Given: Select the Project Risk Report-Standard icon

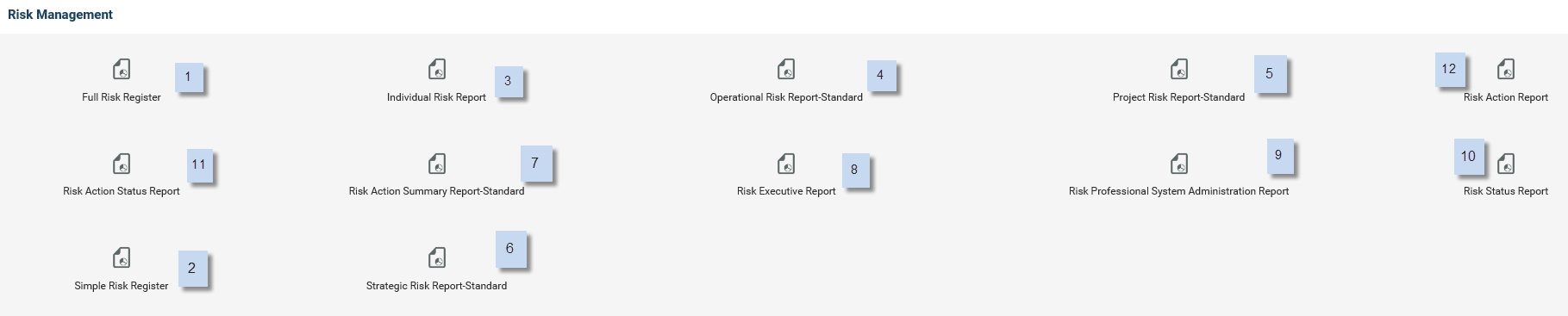Looking at the screenshot, I should tap(1178, 69).
